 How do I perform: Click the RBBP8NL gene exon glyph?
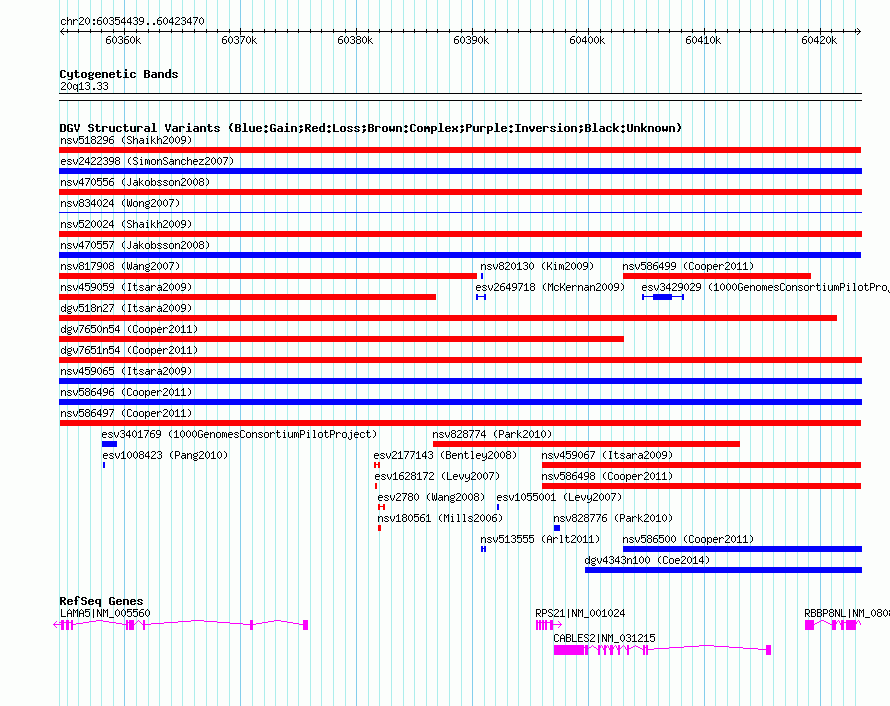[833, 625]
